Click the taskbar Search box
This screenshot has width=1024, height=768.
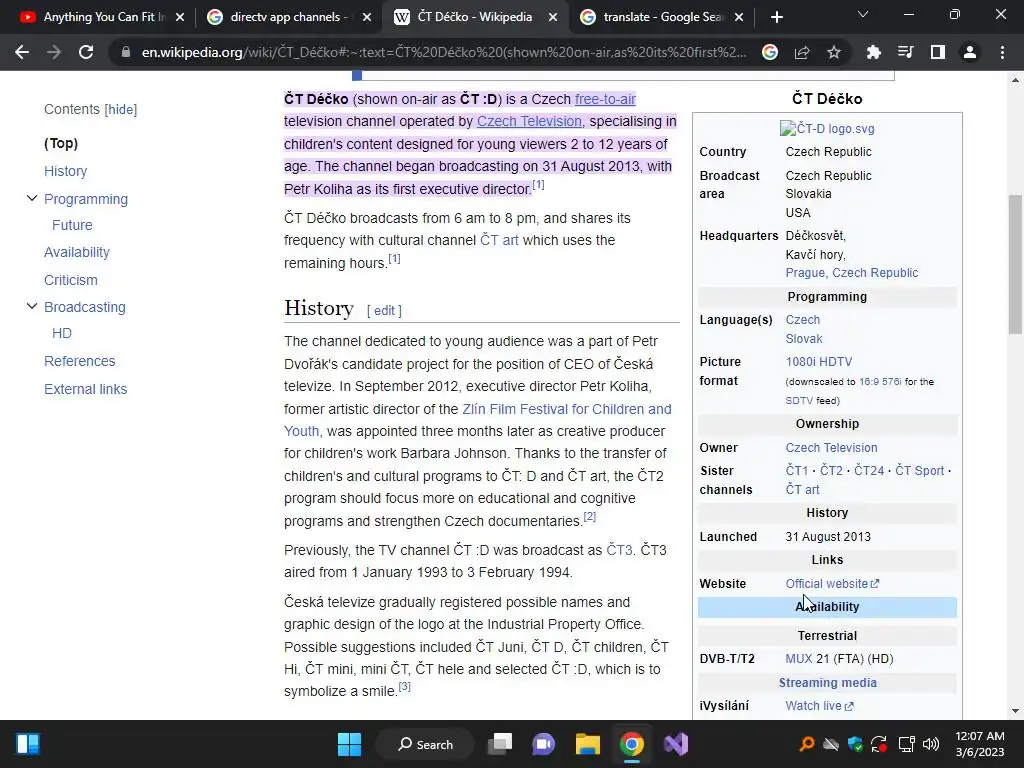coord(425,744)
